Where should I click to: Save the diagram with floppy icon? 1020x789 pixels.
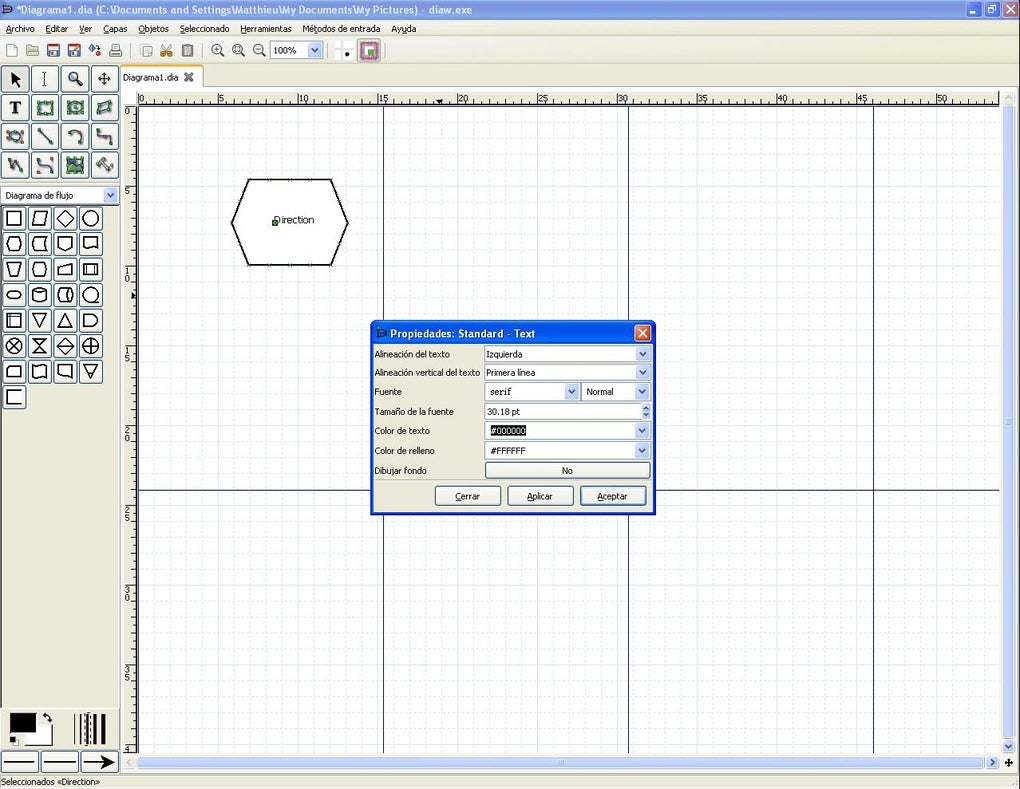click(53, 50)
